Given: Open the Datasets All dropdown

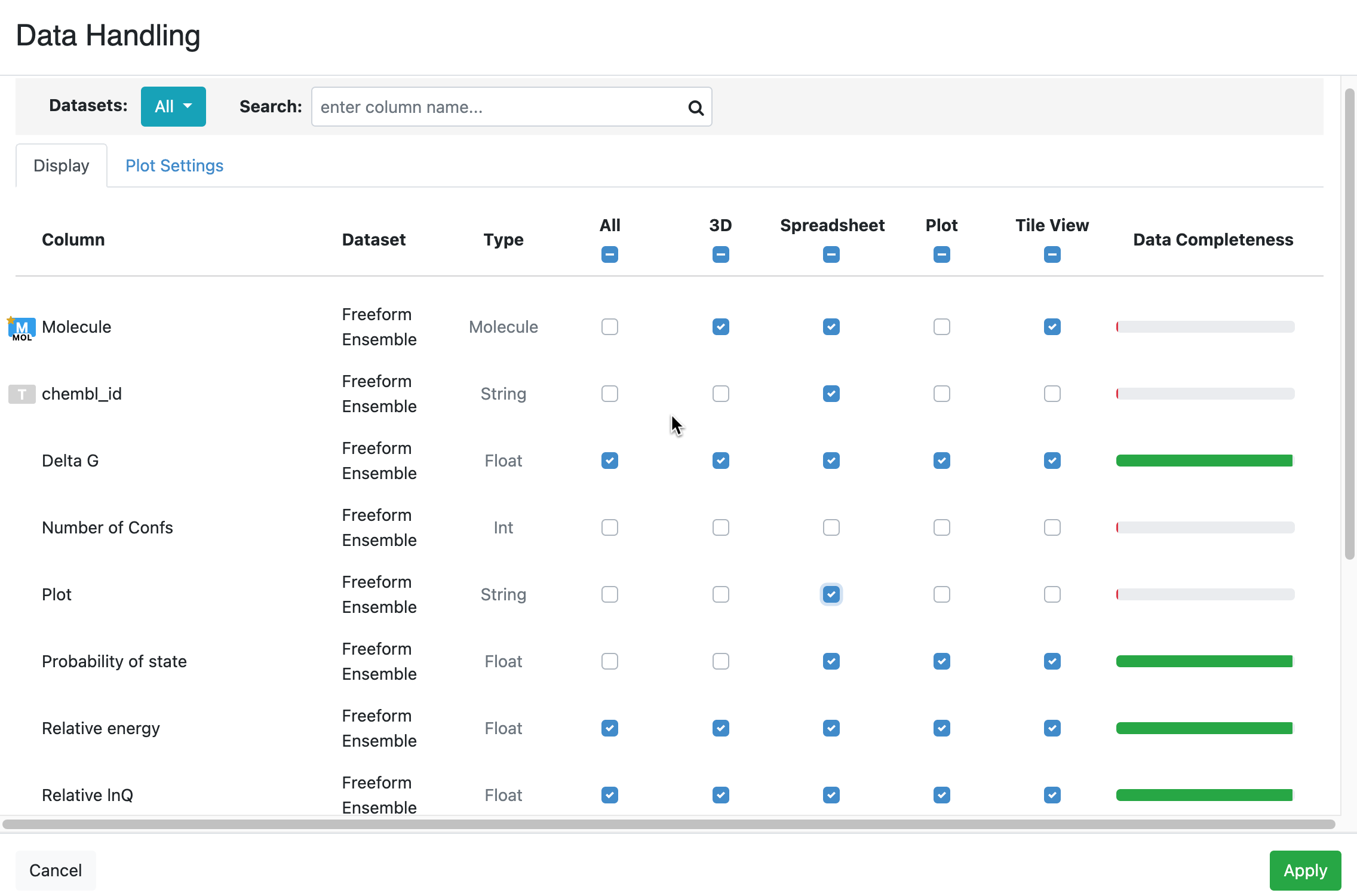Looking at the screenshot, I should (173, 106).
